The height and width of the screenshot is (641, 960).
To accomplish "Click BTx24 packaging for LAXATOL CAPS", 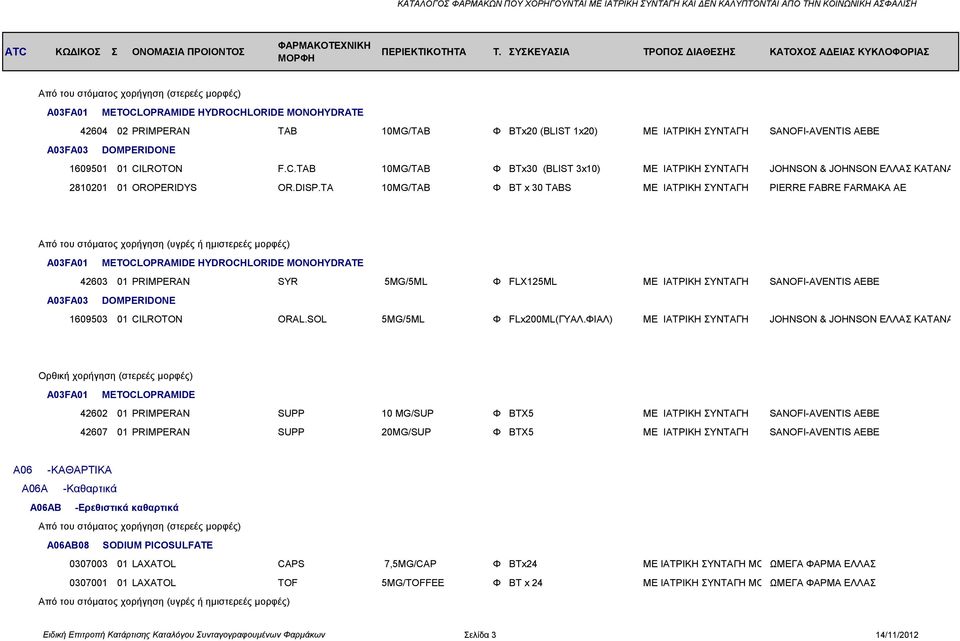I will pos(523,564).
